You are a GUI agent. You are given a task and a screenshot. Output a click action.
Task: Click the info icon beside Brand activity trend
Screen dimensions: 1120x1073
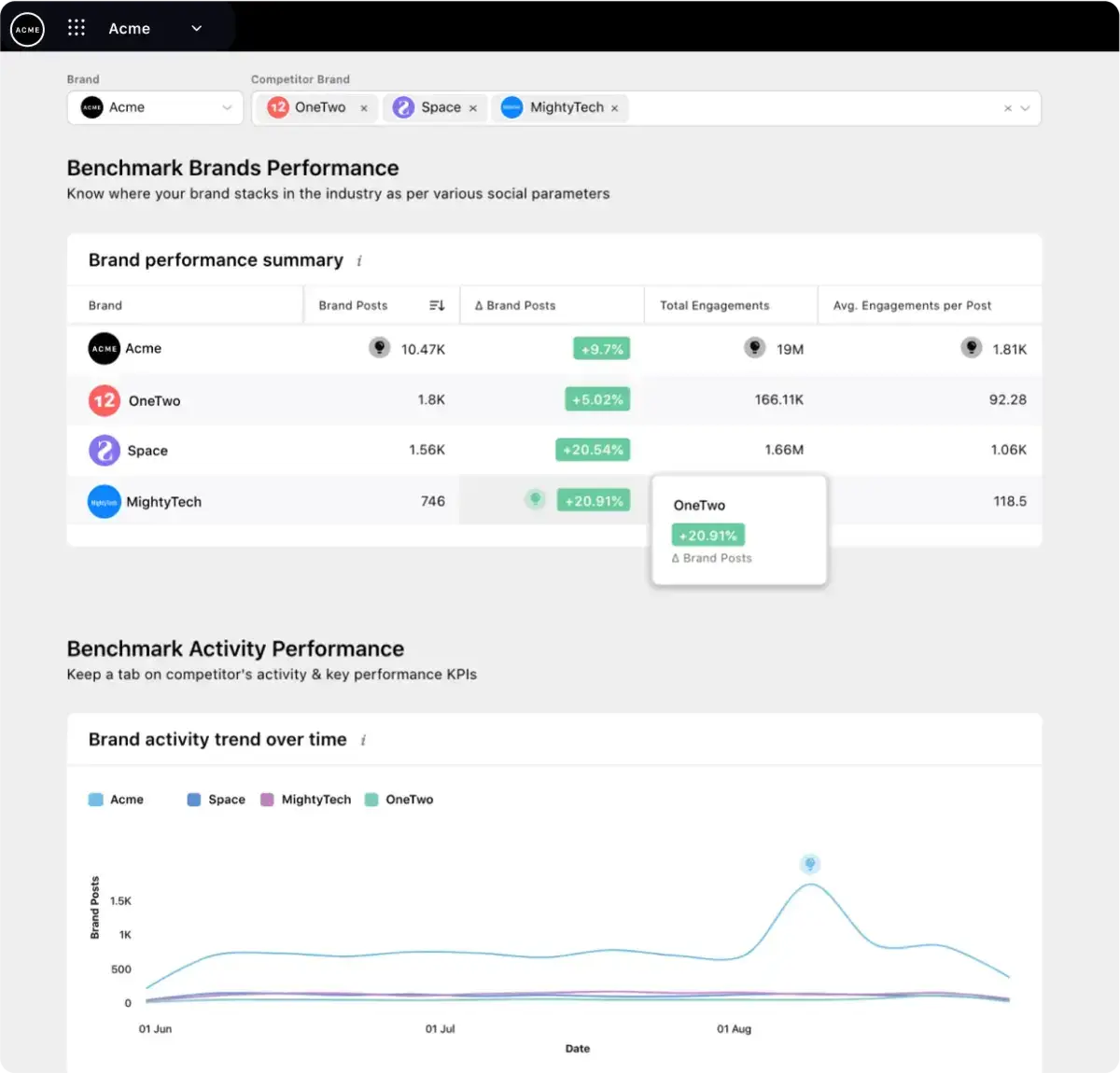point(362,740)
